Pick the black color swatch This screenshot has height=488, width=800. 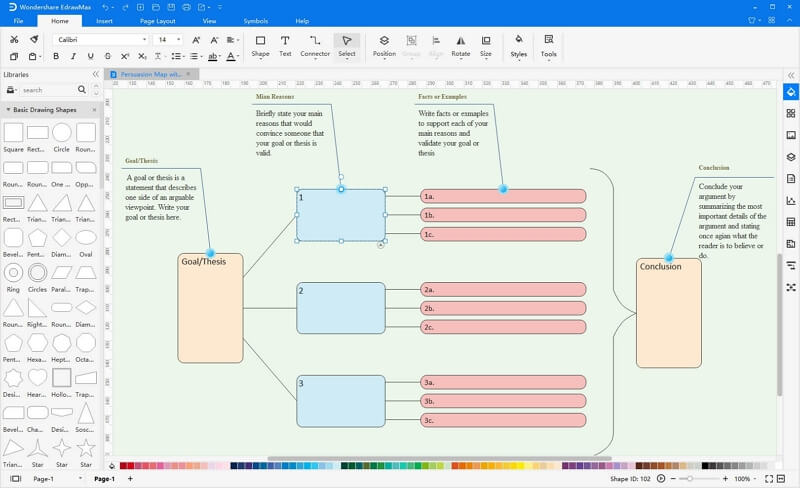point(705,466)
